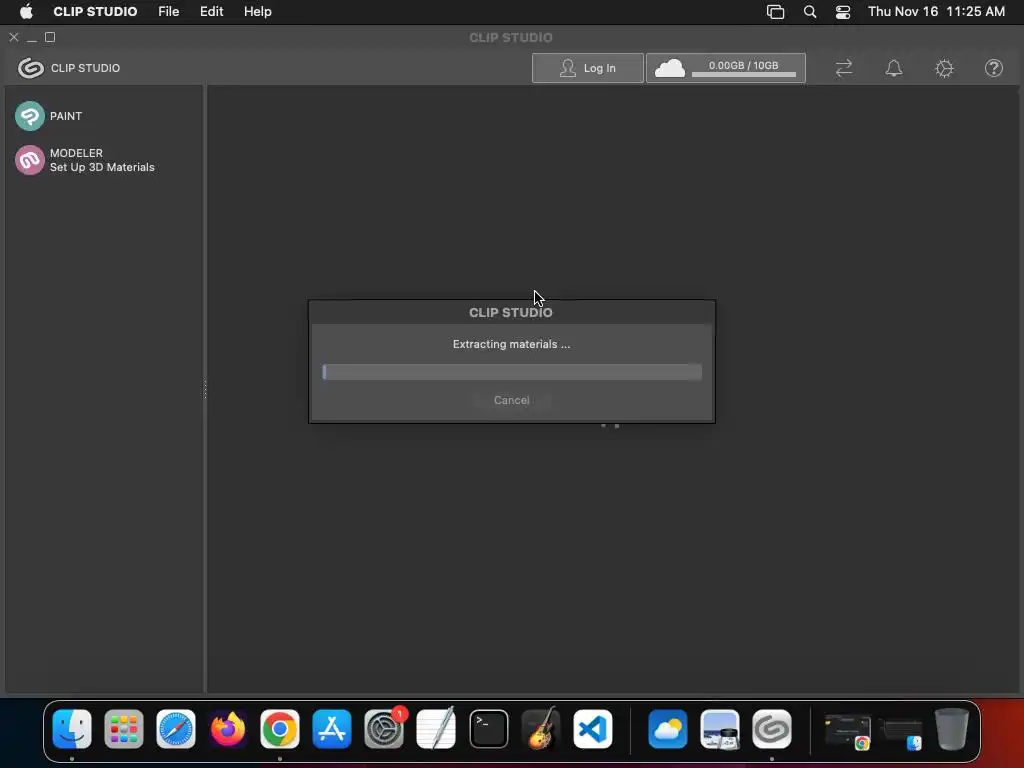Close the CLIP STUDIO window
This screenshot has width=1024, height=768.
[14, 37]
